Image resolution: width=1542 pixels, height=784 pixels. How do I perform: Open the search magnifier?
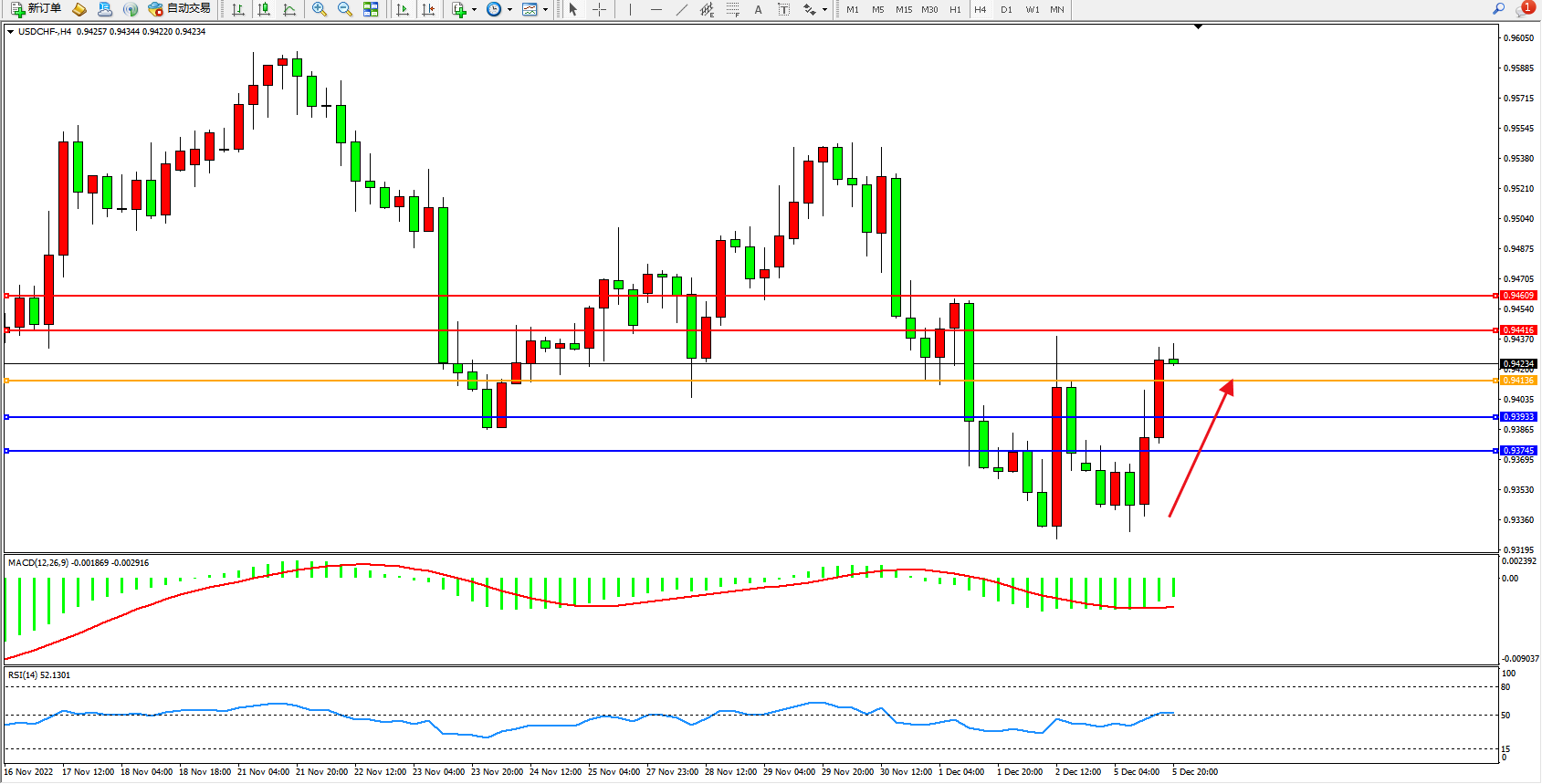(1498, 9)
